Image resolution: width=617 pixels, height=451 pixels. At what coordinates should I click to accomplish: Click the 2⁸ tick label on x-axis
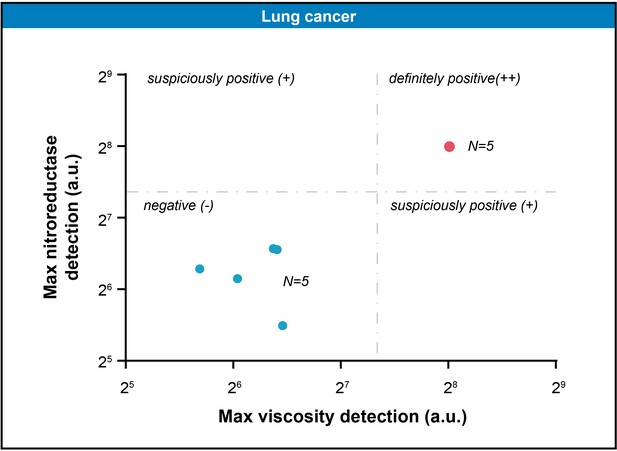450,387
